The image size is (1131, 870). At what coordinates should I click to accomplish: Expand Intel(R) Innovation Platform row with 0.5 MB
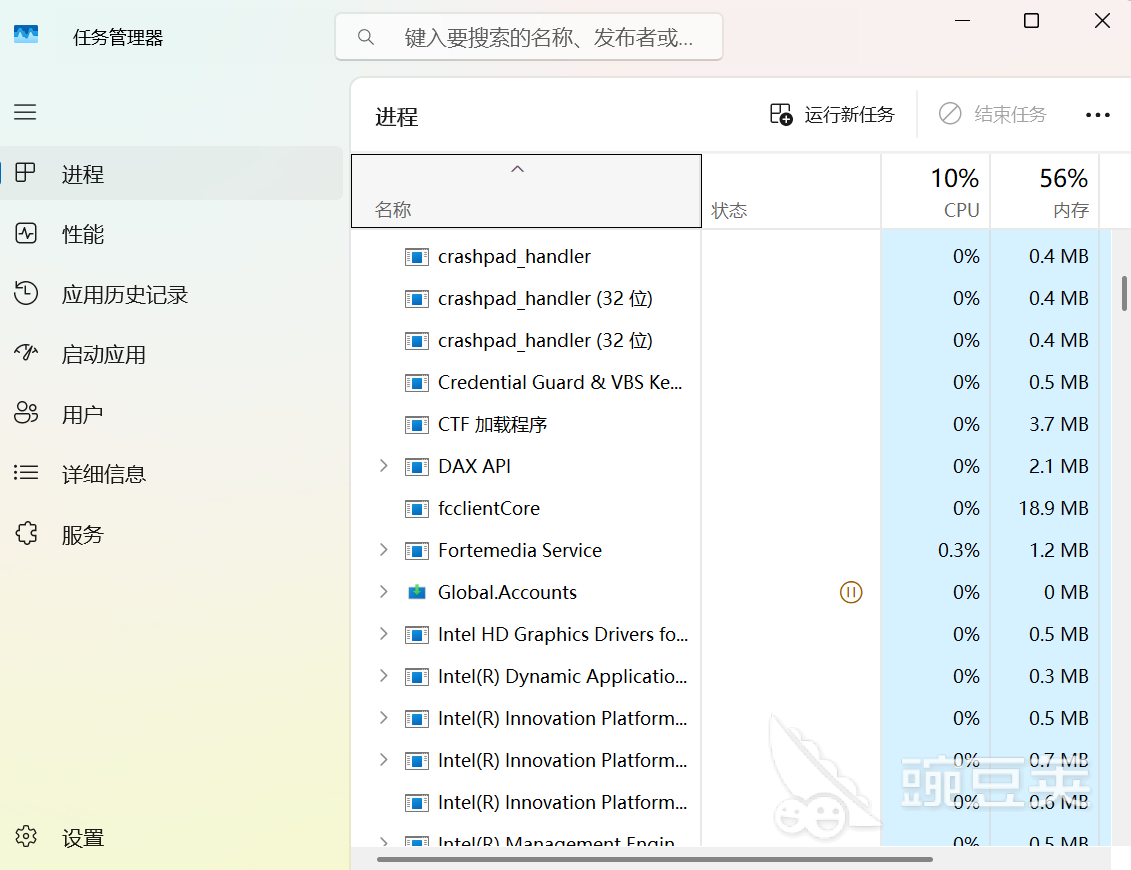point(384,718)
